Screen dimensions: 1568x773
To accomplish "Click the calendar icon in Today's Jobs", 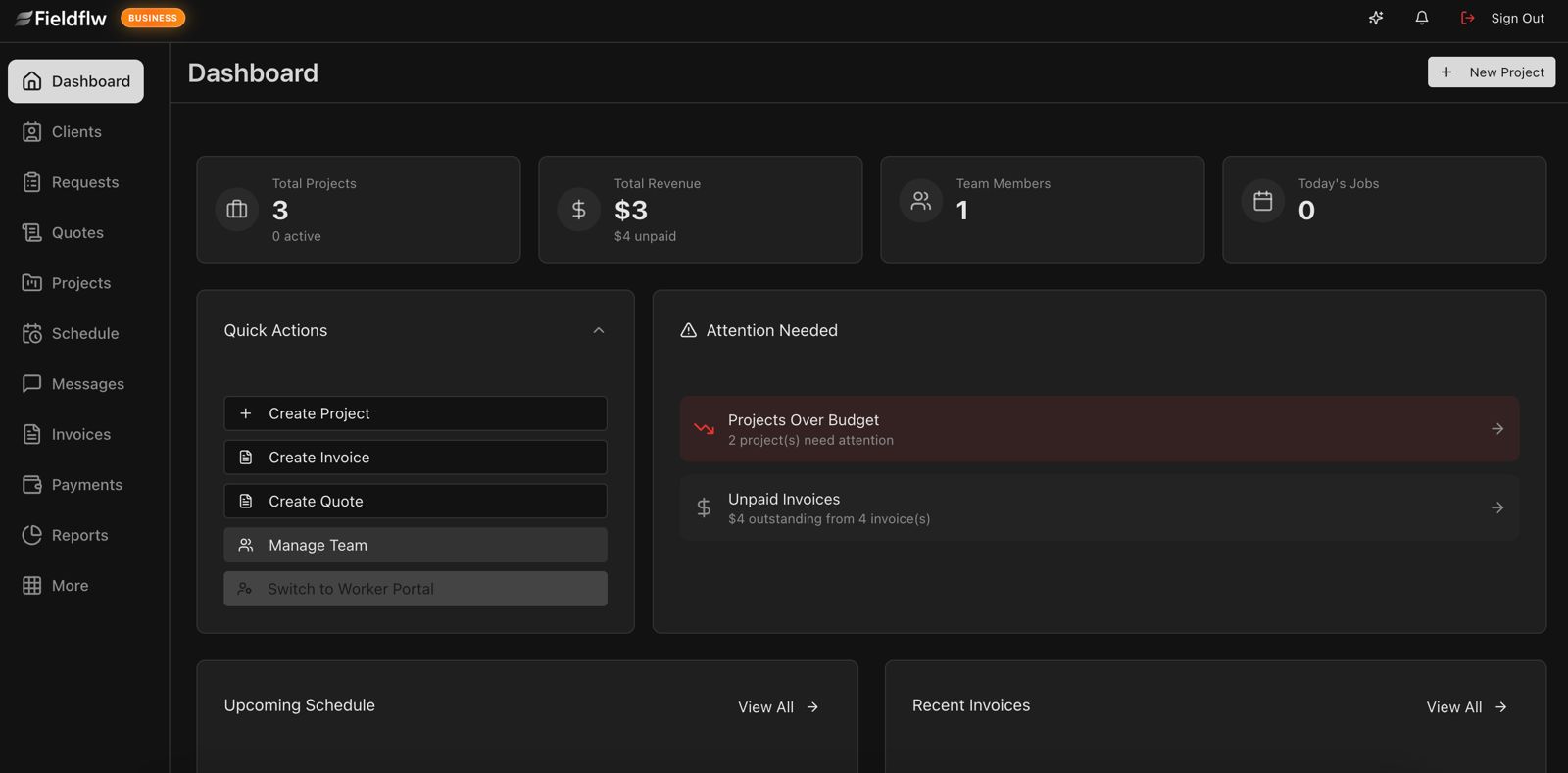I will pos(1263,201).
